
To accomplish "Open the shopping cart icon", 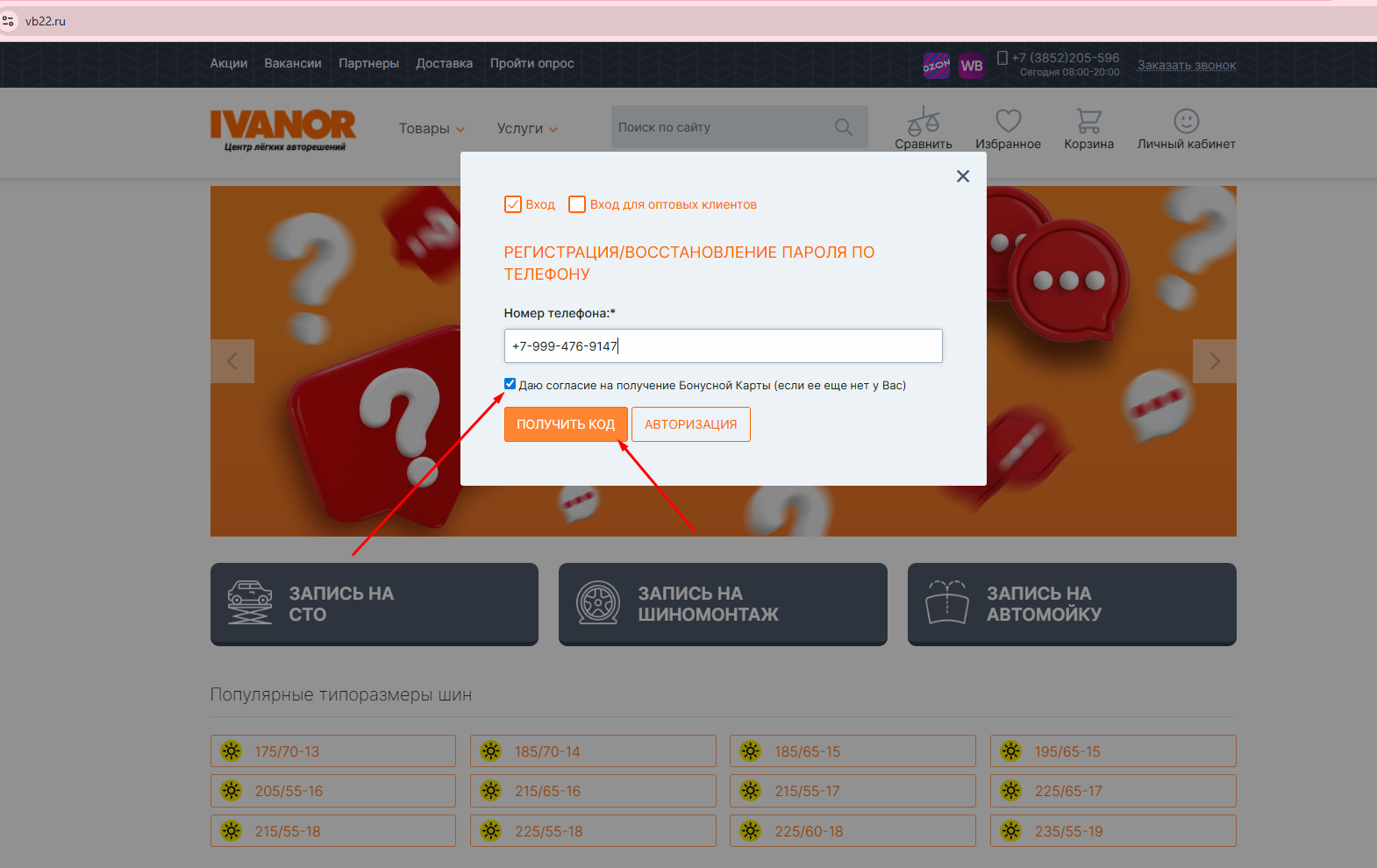I will 1088,121.
